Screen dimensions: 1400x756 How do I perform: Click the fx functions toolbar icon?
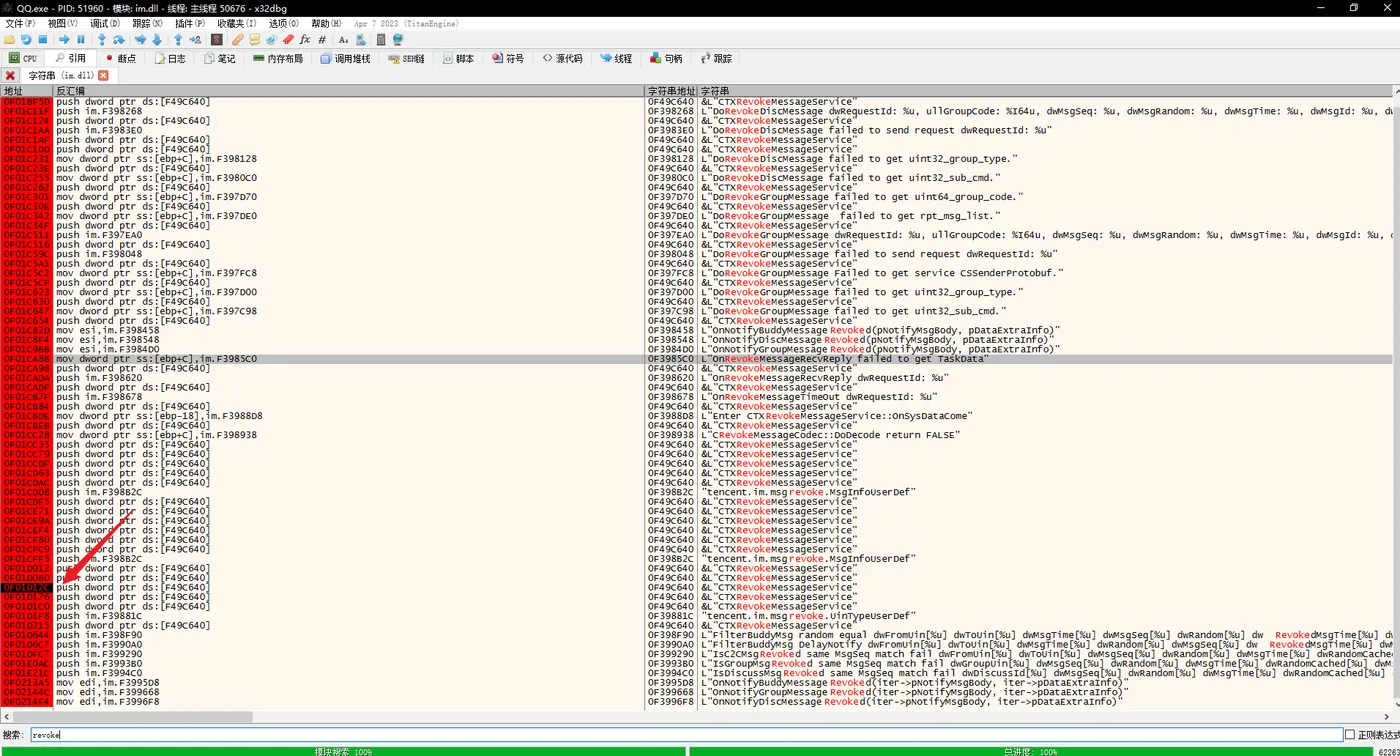point(305,40)
